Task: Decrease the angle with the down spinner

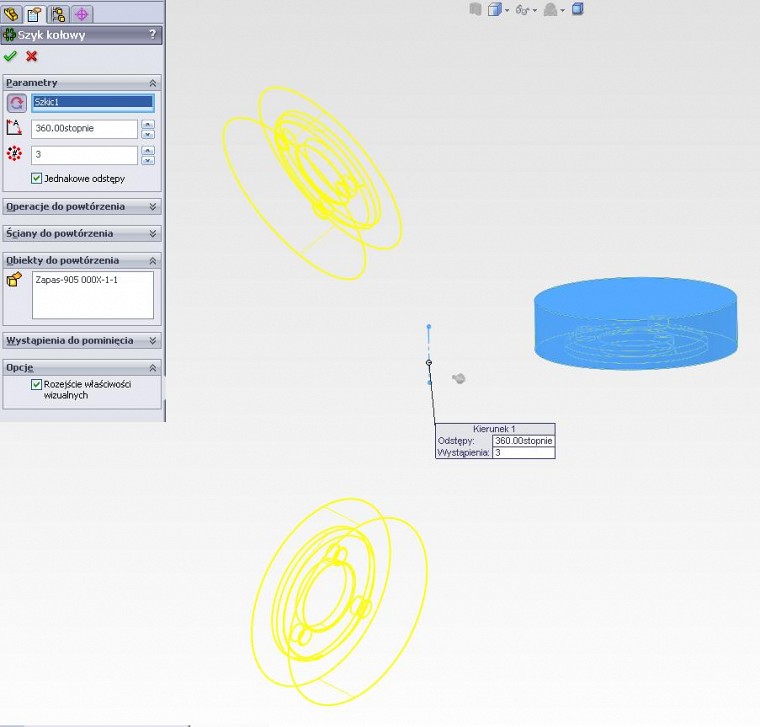Action: (x=148, y=134)
